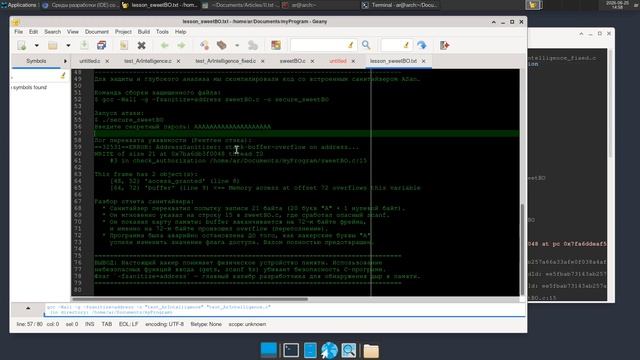Save all open files icon
Viewport: 640px width, 360px height.
101,45
